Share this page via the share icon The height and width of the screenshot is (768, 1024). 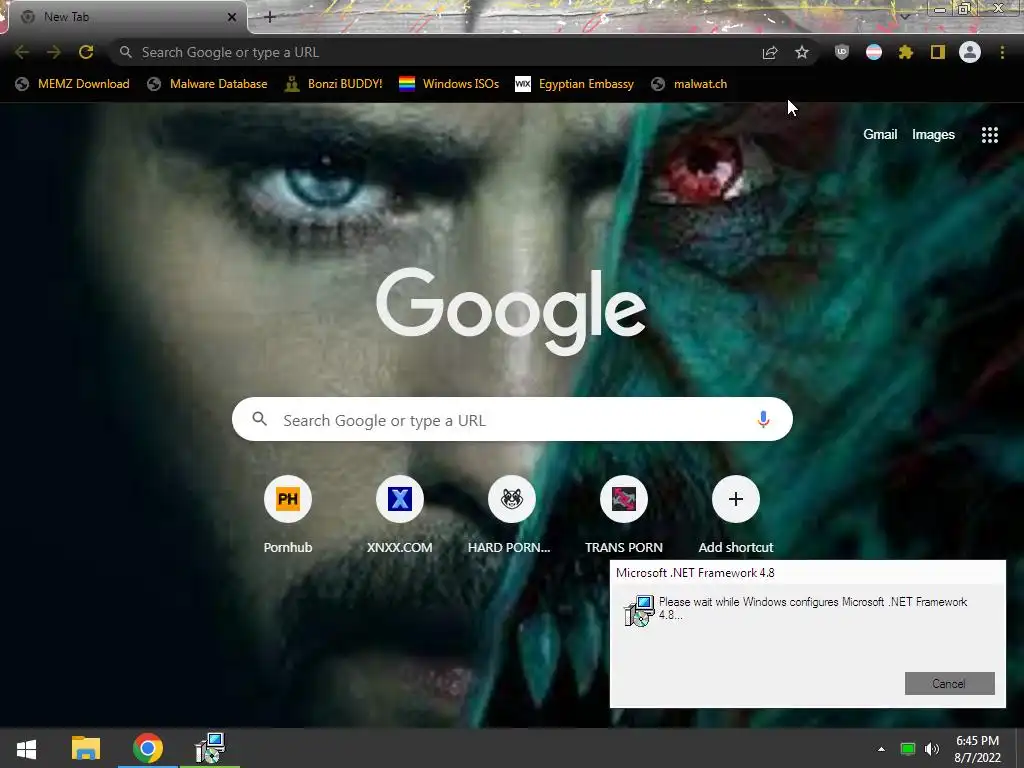click(770, 52)
